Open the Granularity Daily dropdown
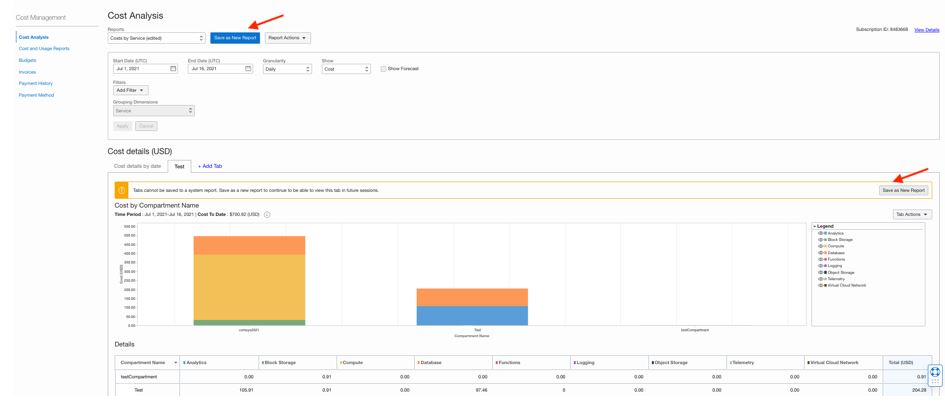The width and height of the screenshot is (945, 414). (x=287, y=69)
